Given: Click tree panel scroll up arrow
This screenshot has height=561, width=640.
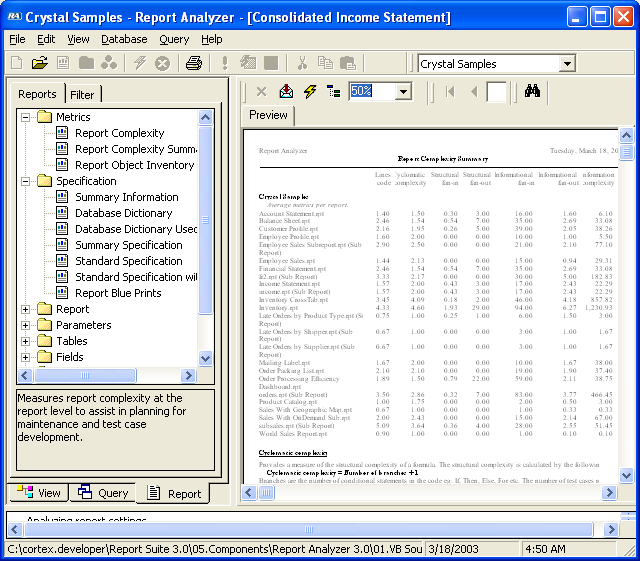Looking at the screenshot, I should (x=205, y=118).
